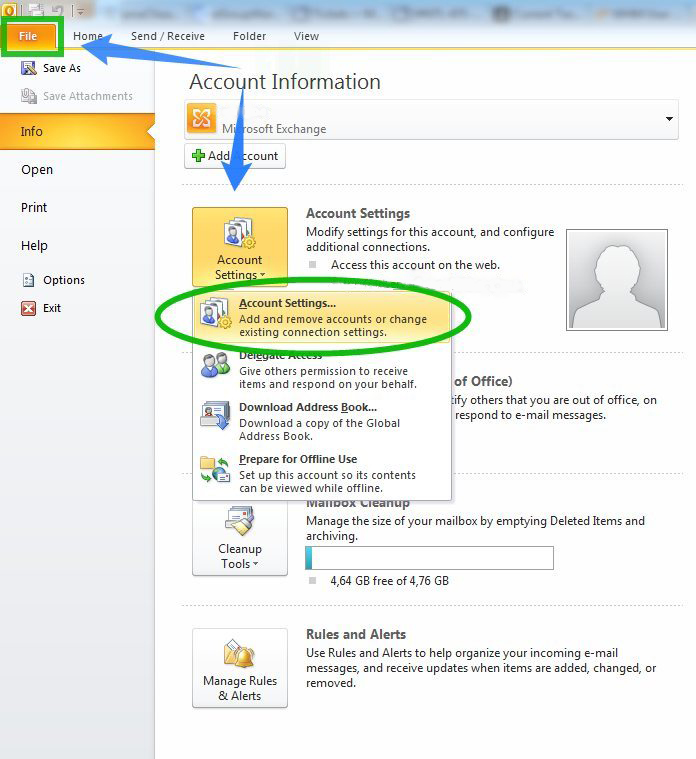Click Exit label in the sidebar
This screenshot has height=759, width=696.
[52, 308]
